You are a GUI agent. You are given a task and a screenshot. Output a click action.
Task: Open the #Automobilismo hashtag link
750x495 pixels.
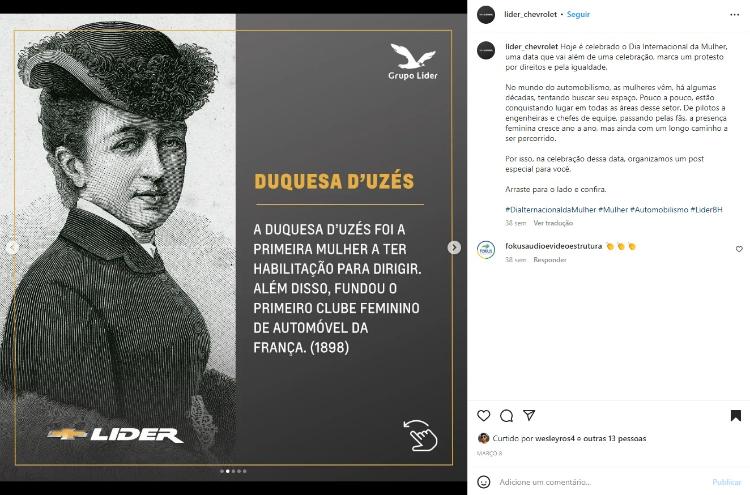click(659, 209)
